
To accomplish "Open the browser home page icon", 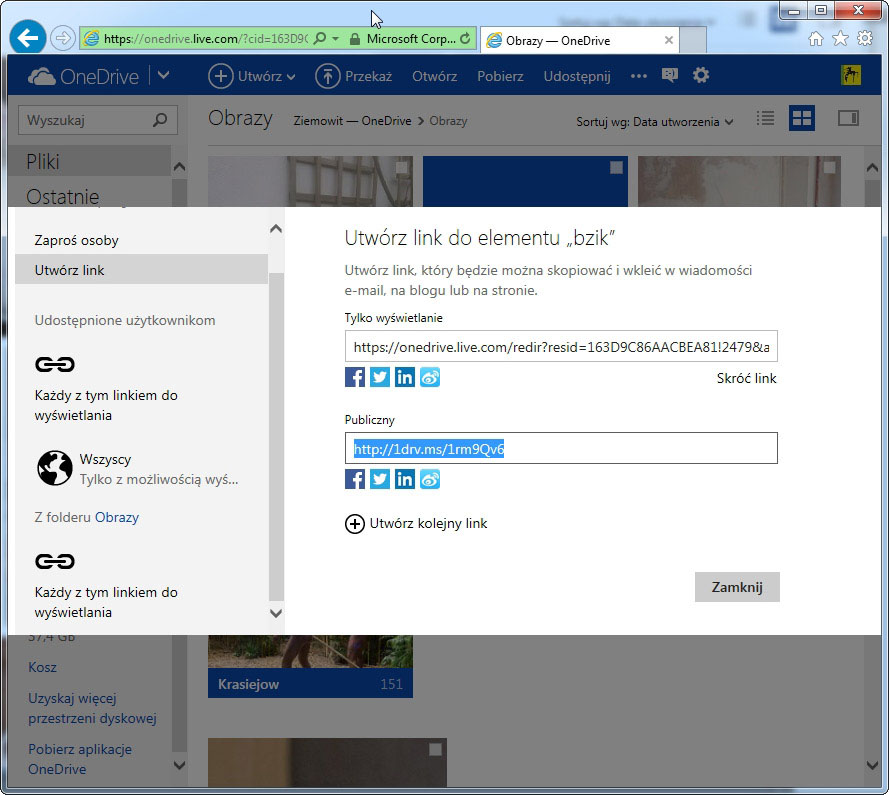I will point(815,39).
